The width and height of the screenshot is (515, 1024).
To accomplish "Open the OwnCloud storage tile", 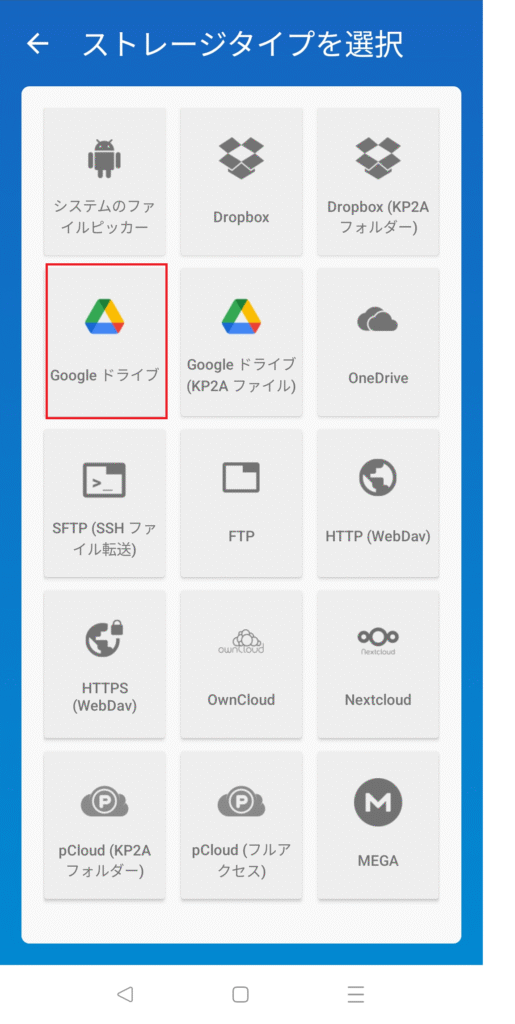I will tap(241, 664).
